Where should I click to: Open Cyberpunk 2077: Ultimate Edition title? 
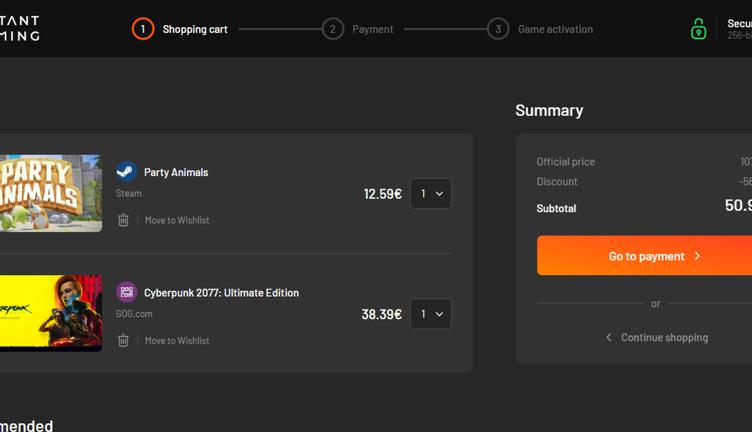(x=222, y=292)
